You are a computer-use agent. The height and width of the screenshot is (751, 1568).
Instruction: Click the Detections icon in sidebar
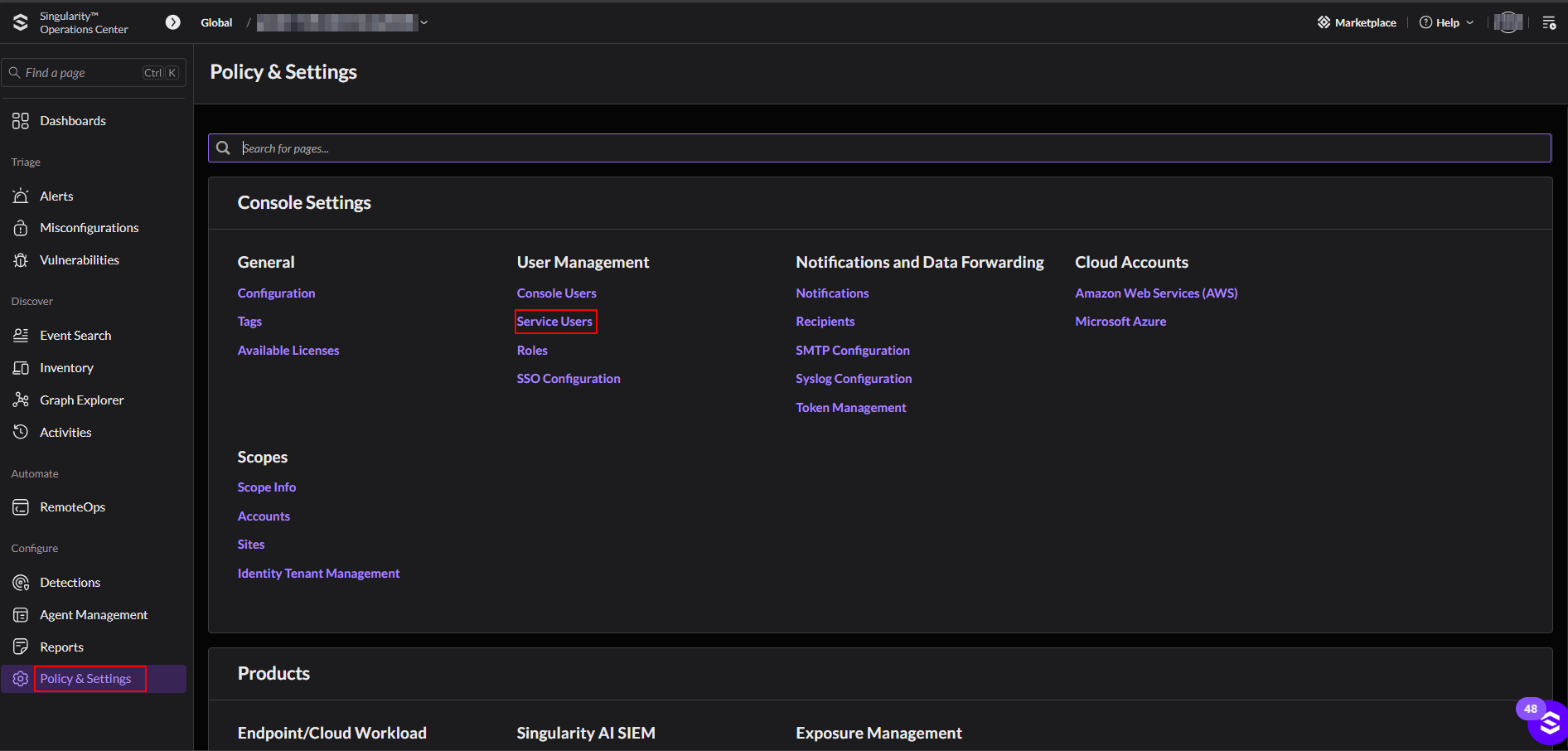pyautogui.click(x=21, y=583)
